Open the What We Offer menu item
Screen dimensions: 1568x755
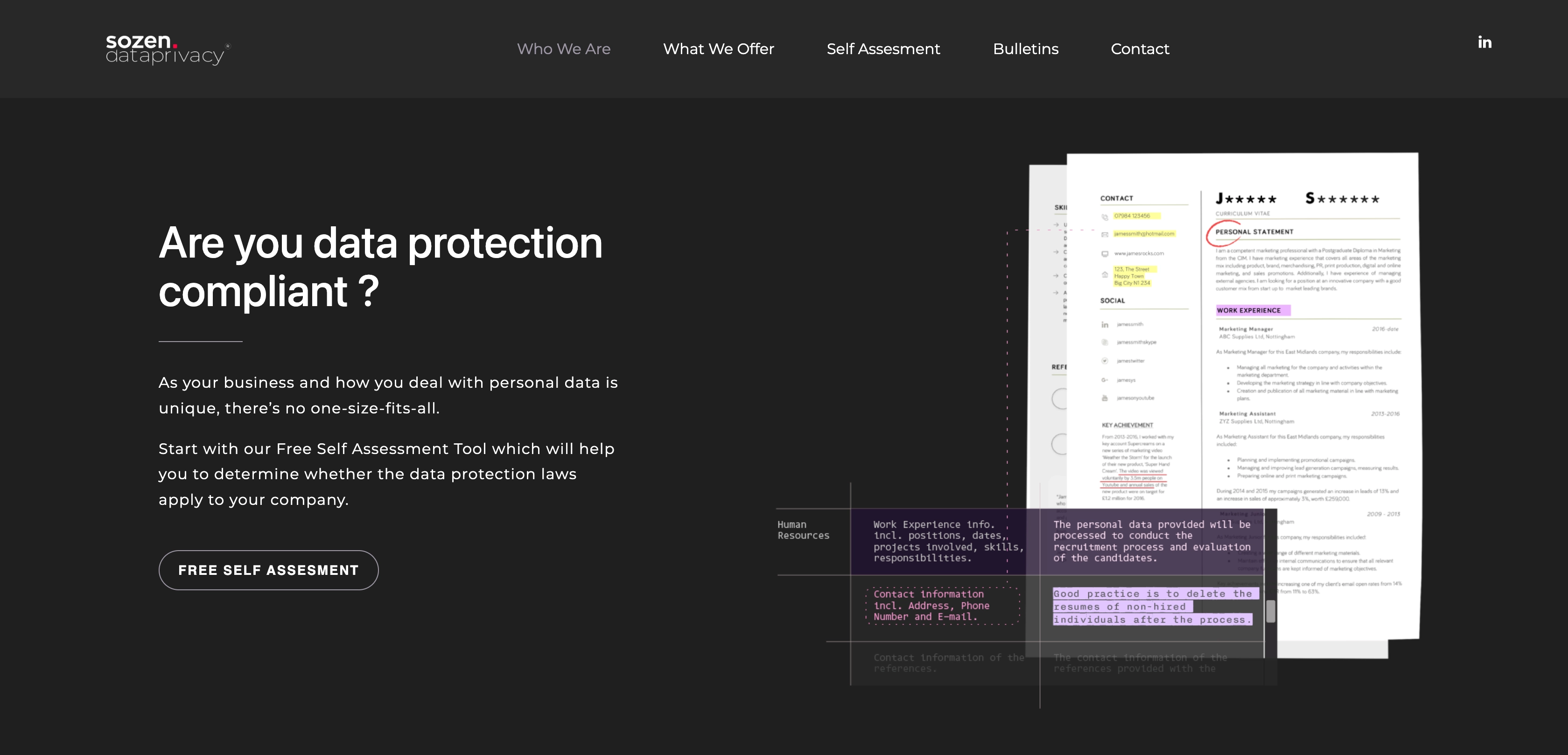click(x=718, y=49)
